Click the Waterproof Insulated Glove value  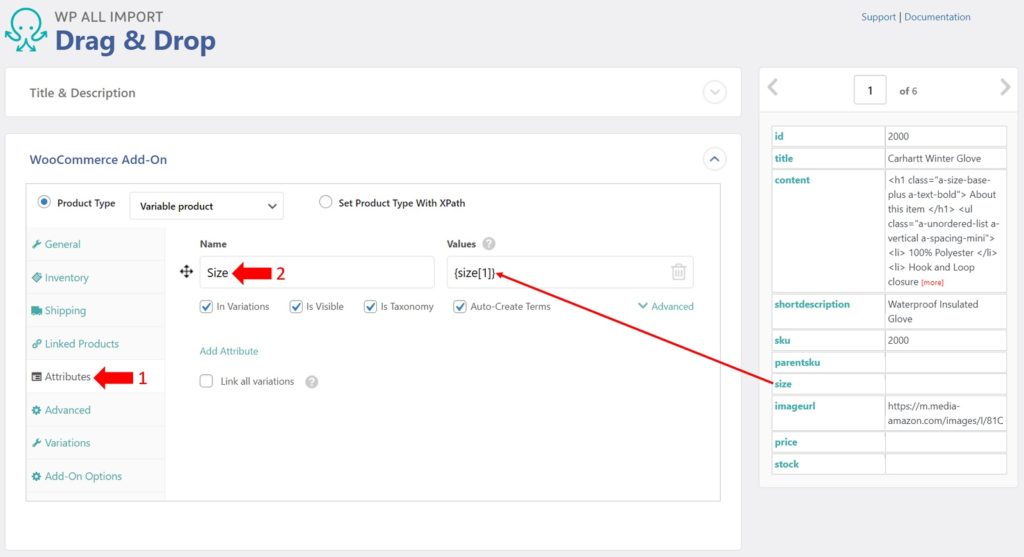[x=933, y=311]
